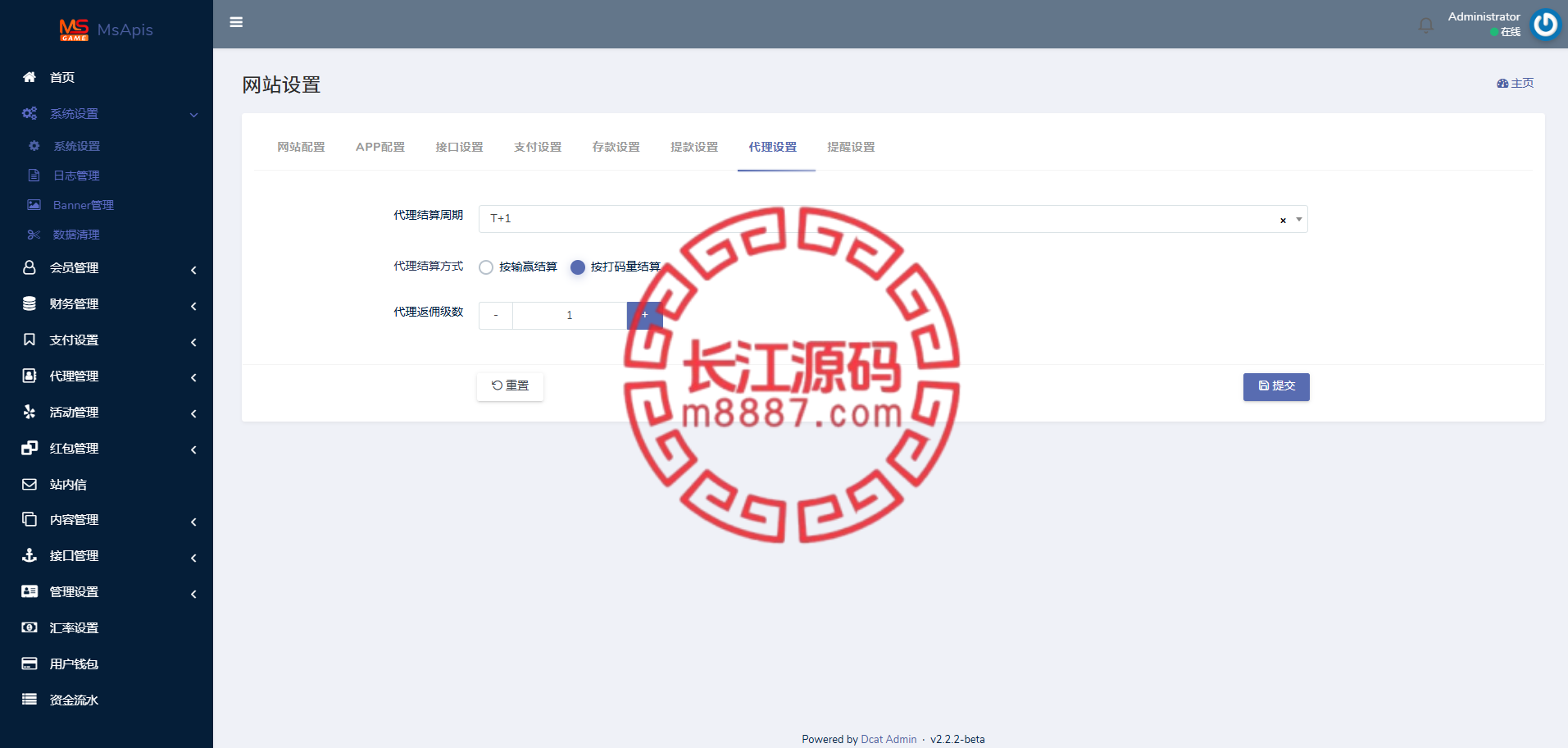Open the 存款设置 tab
The width and height of the screenshot is (1568, 748).
click(x=616, y=147)
